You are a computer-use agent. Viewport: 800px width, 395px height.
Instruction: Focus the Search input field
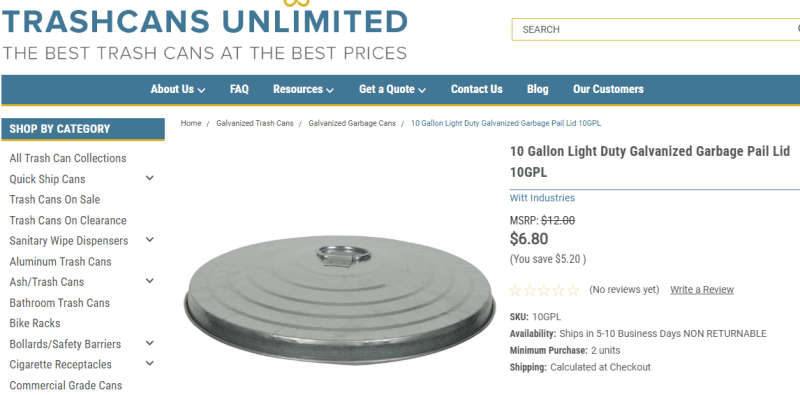pos(656,30)
